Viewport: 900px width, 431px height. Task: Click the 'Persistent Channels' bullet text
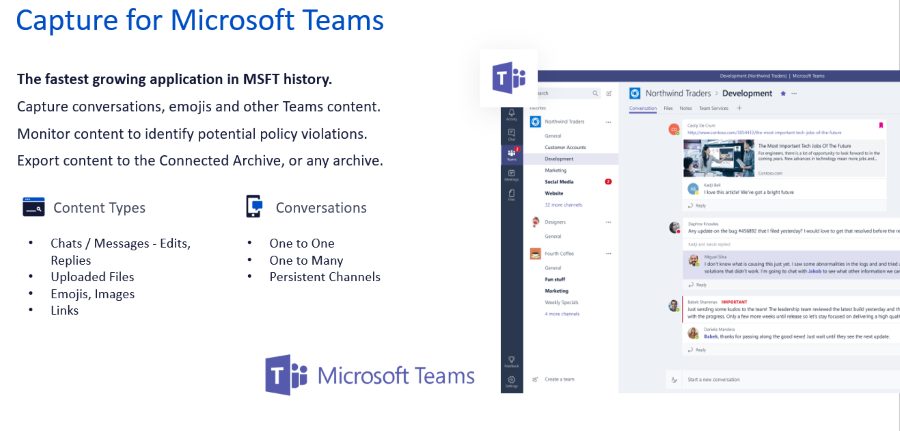325,277
